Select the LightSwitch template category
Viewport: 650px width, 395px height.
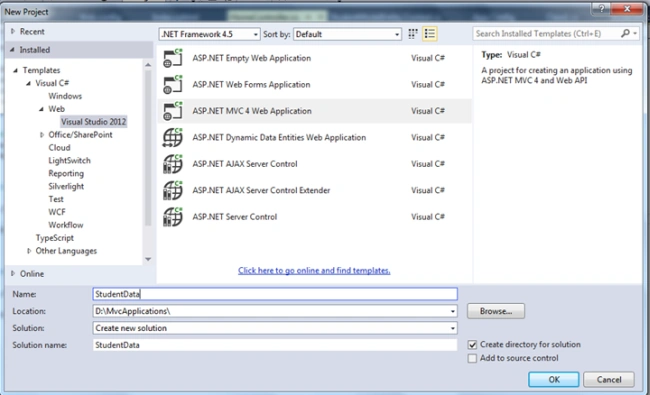[69, 160]
